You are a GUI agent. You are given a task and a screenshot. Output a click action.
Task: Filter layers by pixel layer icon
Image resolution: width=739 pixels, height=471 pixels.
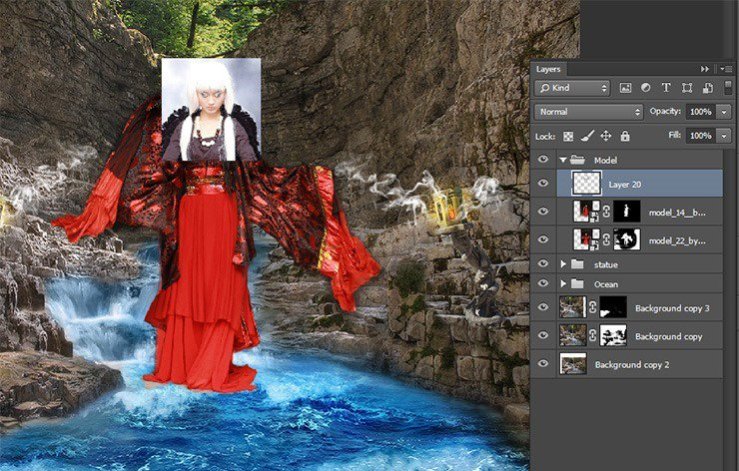click(625, 88)
